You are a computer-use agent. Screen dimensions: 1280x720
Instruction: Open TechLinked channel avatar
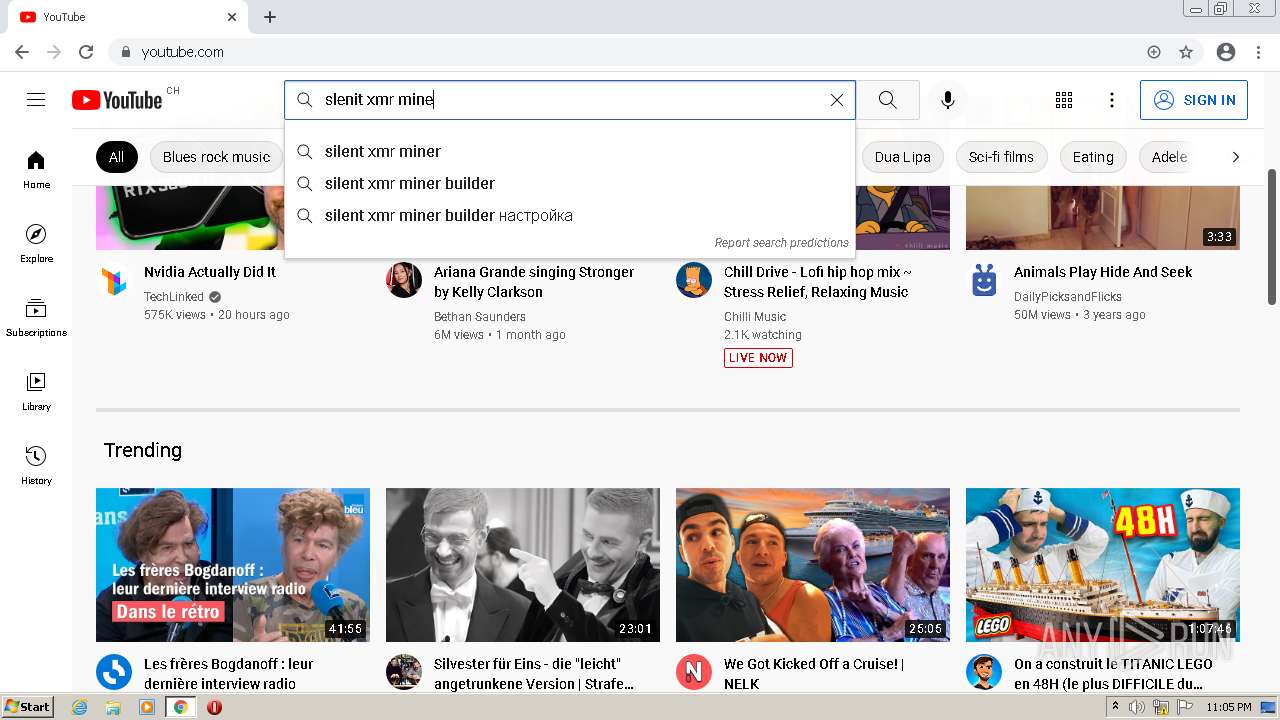pos(114,281)
